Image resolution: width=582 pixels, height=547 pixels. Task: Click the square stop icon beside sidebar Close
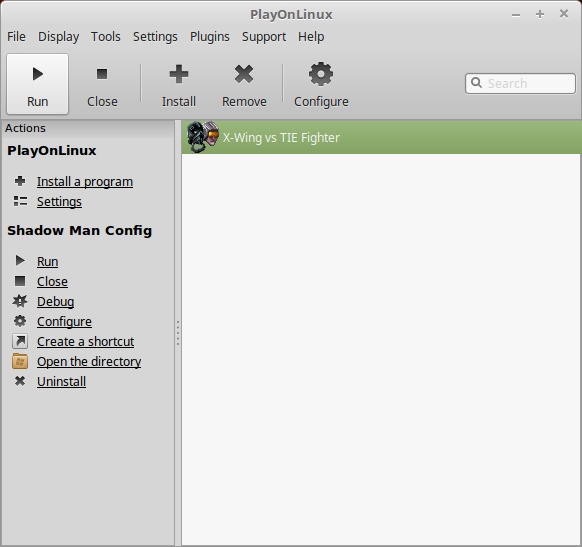(x=20, y=281)
